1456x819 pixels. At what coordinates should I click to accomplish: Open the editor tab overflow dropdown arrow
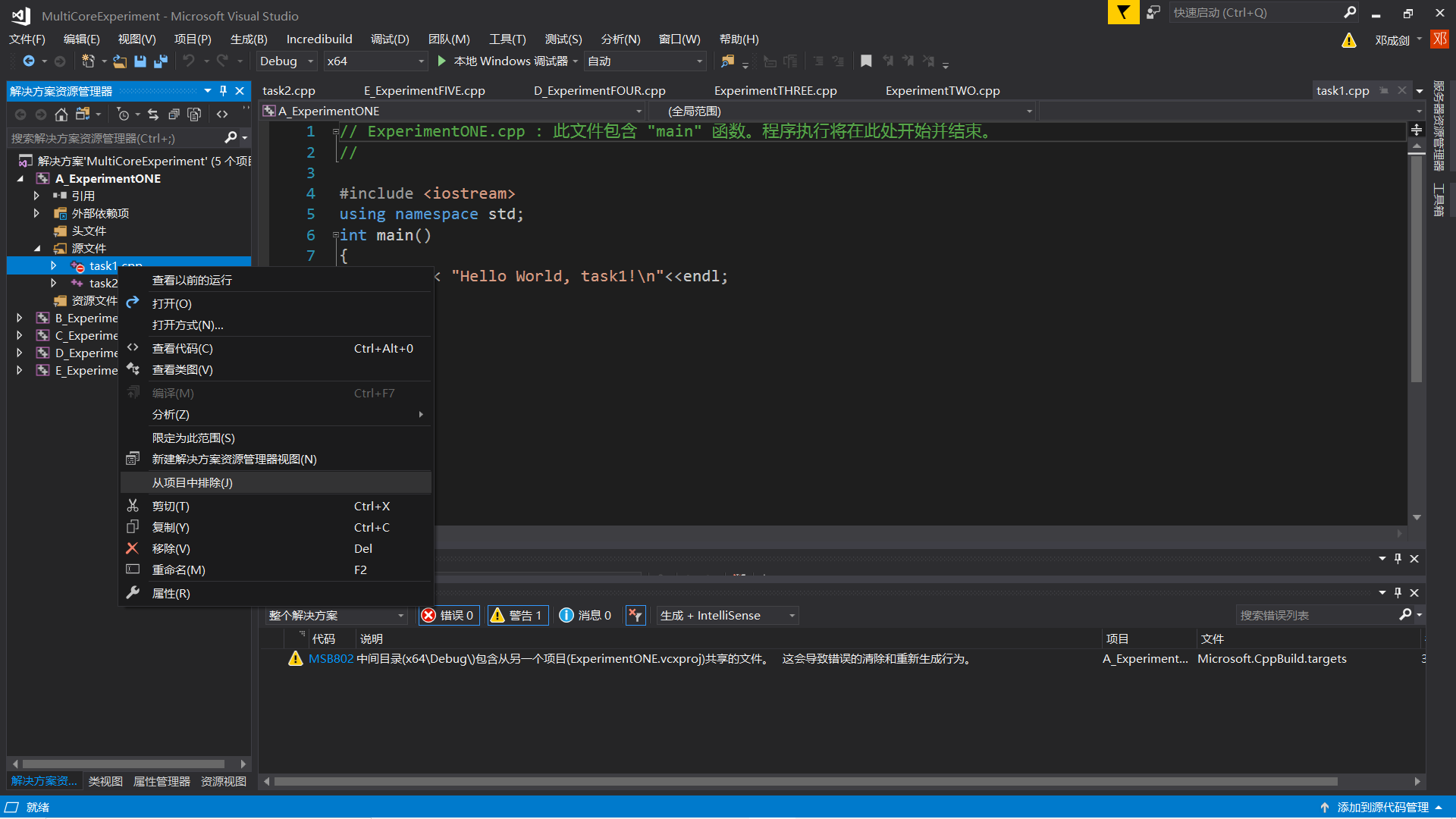(1420, 91)
